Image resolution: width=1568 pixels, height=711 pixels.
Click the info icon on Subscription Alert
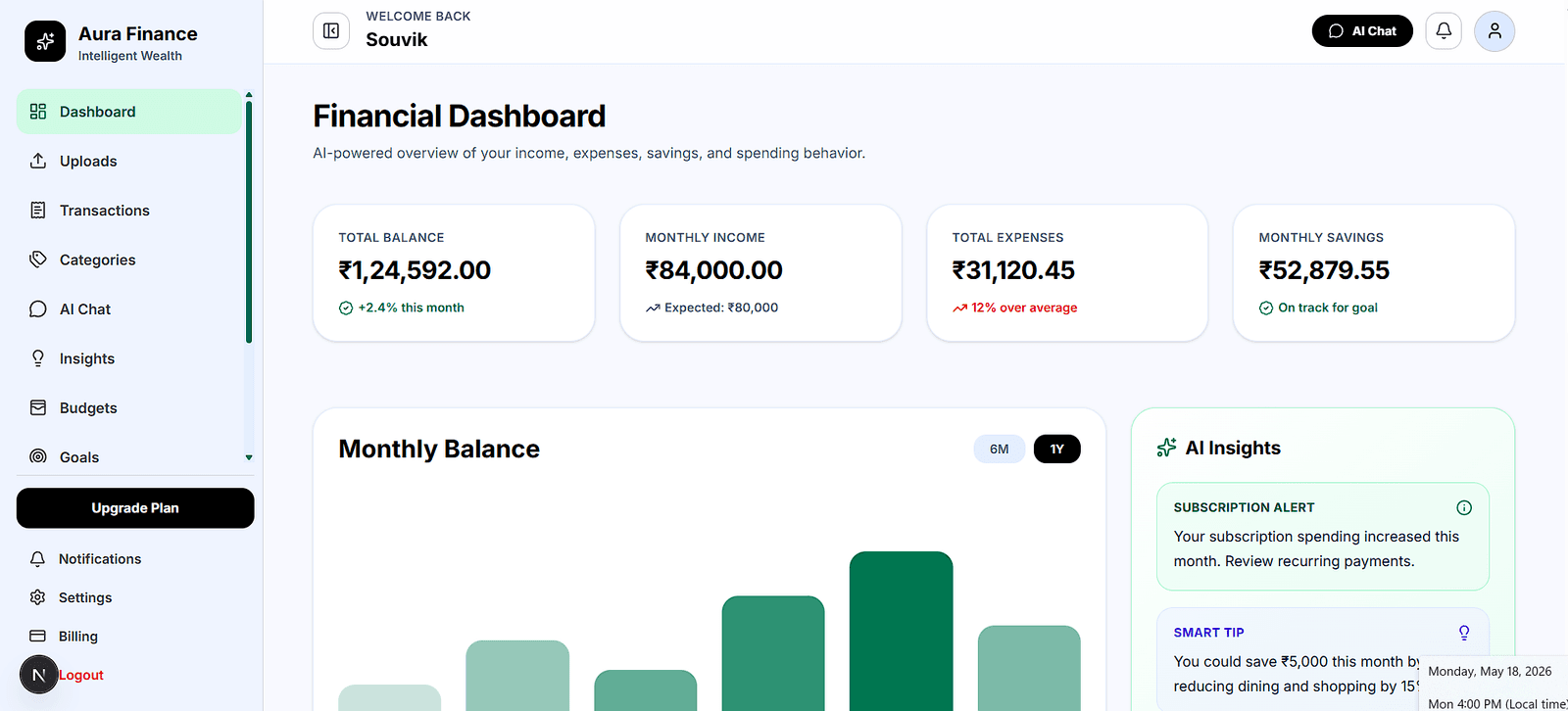pos(1464,507)
